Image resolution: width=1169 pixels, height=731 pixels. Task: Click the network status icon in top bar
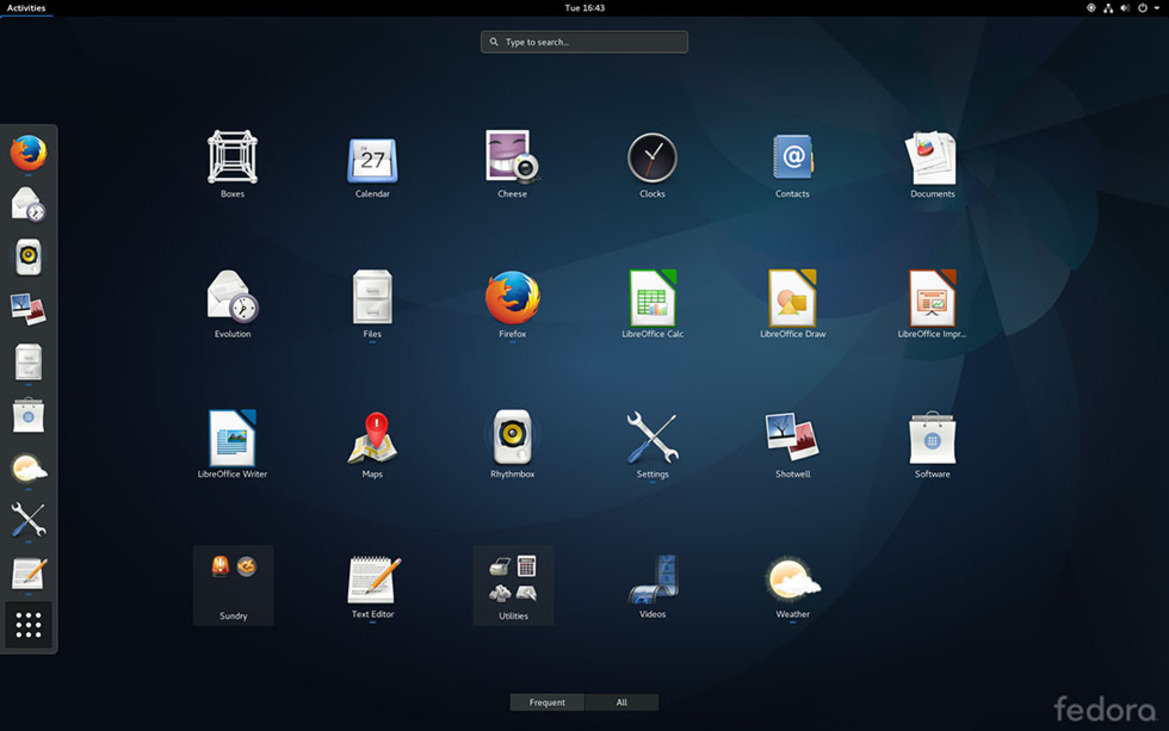tap(1108, 7)
